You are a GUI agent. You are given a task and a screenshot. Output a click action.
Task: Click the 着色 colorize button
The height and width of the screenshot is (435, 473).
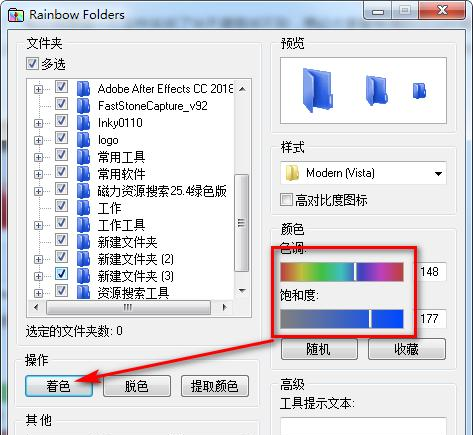pos(59,386)
